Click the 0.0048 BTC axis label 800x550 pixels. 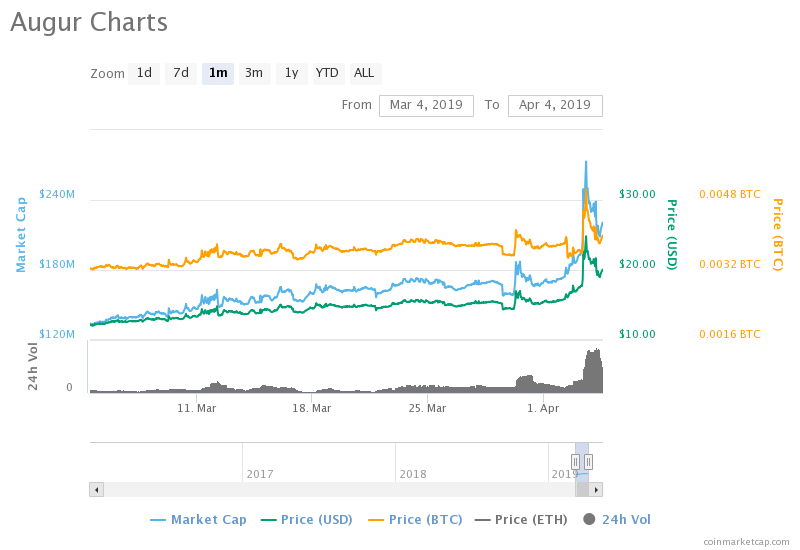click(x=730, y=194)
